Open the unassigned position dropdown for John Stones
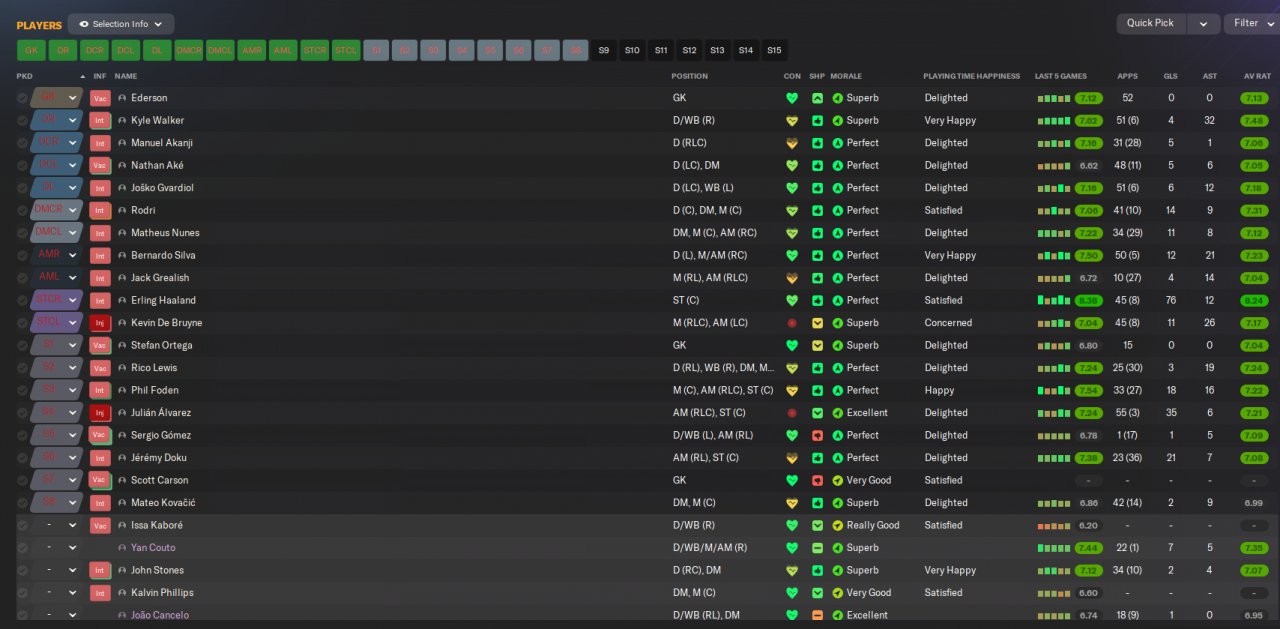This screenshot has width=1280, height=629. tap(56, 570)
